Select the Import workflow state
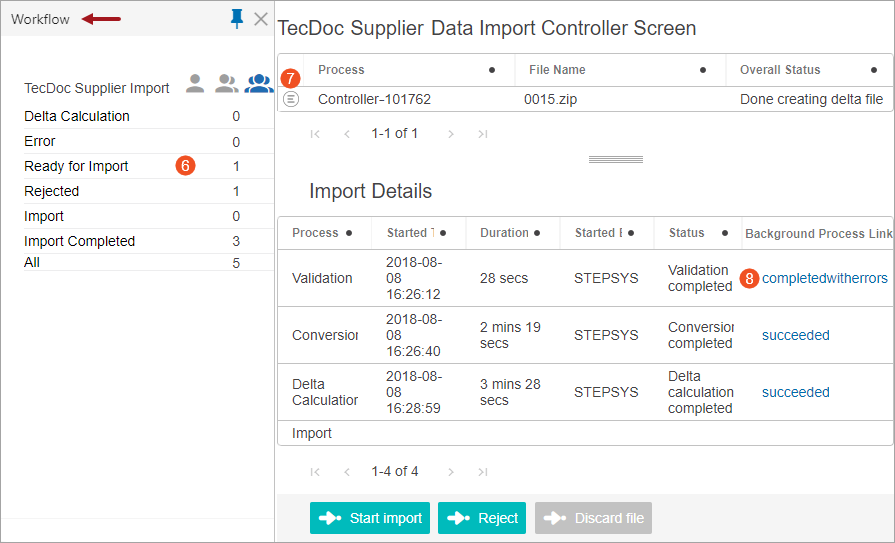 tap(44, 216)
